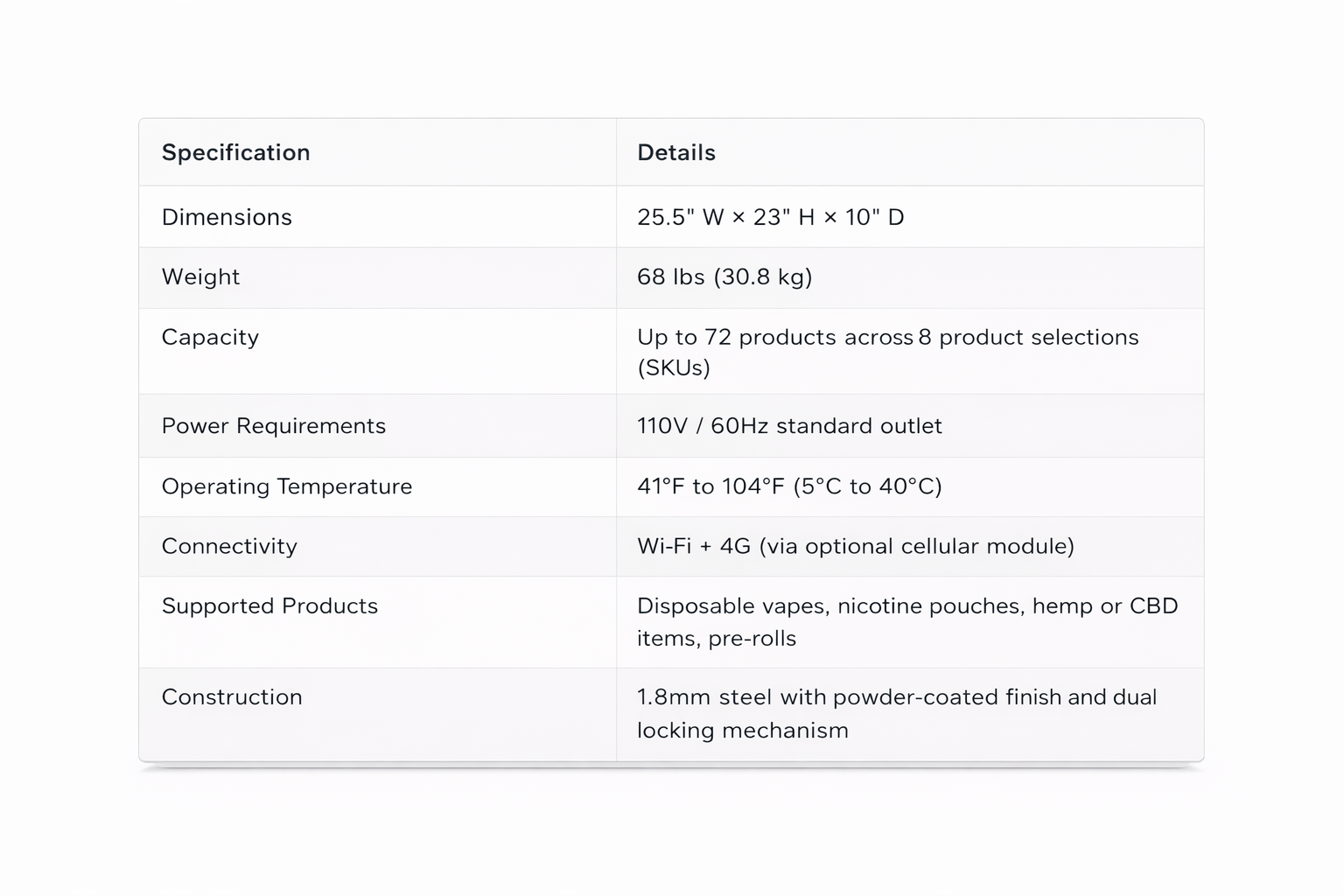Screen dimensions: 1344x896
Task: Click the 25.5" W × 23" H dimensions value
Action: (770, 217)
